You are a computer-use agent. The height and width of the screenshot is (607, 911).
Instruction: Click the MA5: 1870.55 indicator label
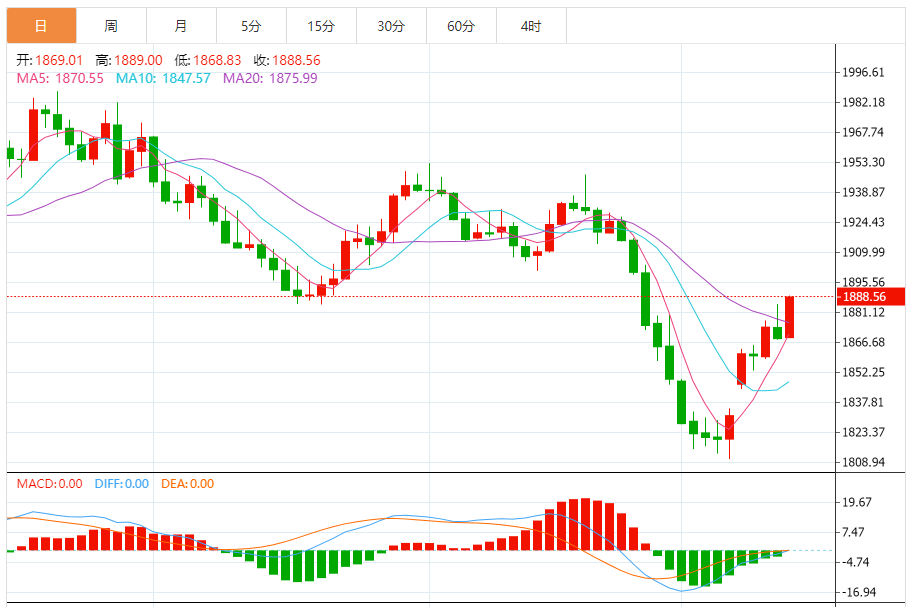point(60,78)
